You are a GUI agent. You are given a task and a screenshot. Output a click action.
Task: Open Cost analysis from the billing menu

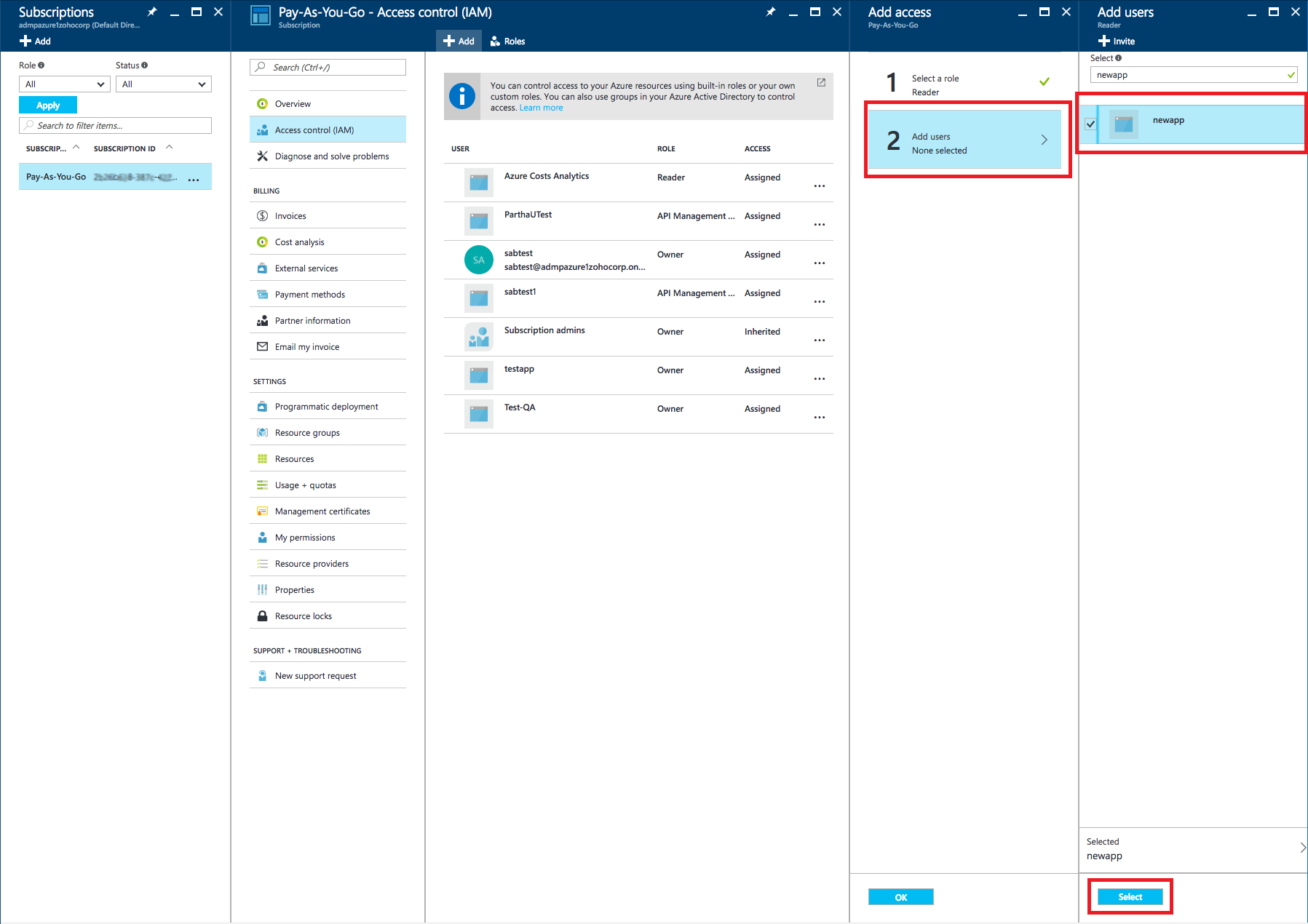[x=328, y=242]
